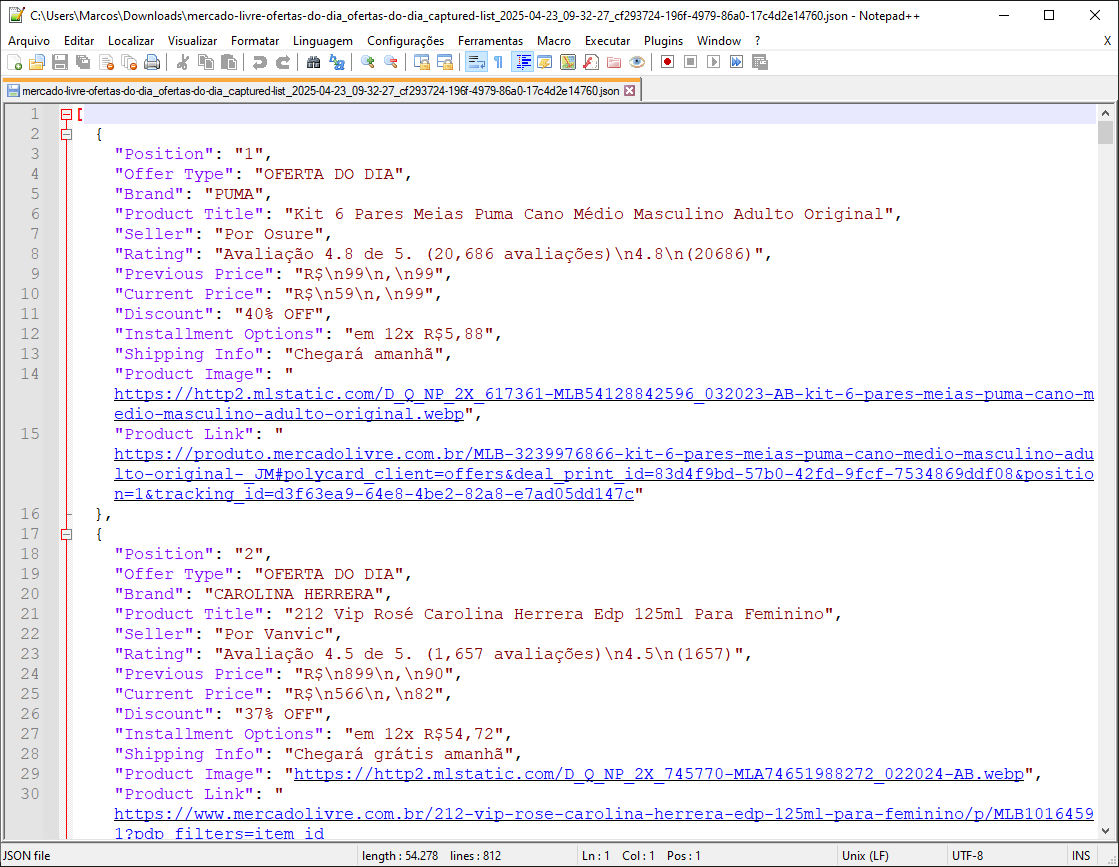Toggle synchronized vertical scrolling
This screenshot has width=1119, height=867.
(422, 63)
